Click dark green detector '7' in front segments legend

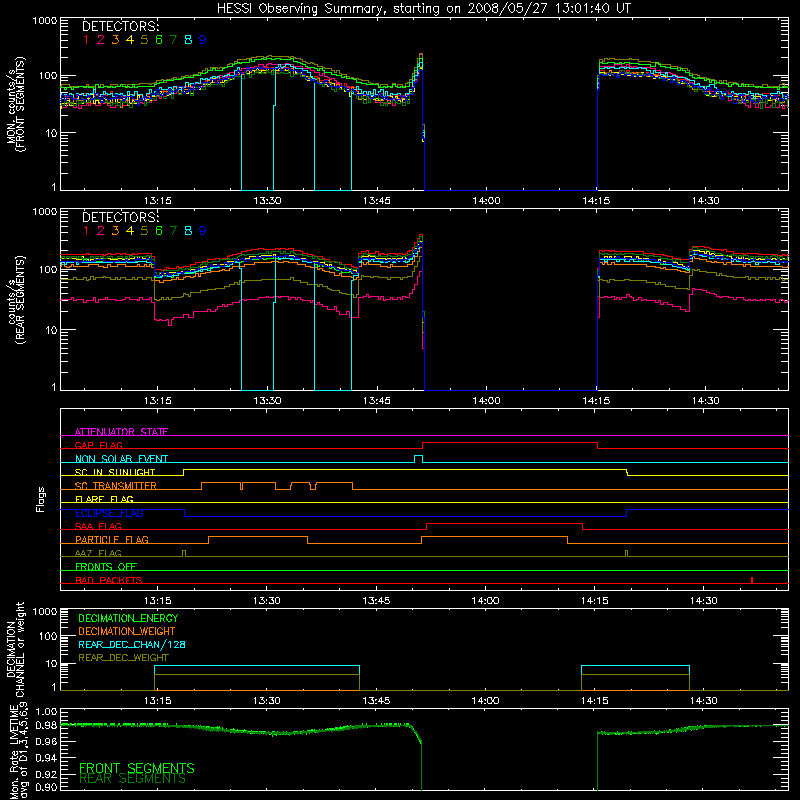(x=173, y=40)
